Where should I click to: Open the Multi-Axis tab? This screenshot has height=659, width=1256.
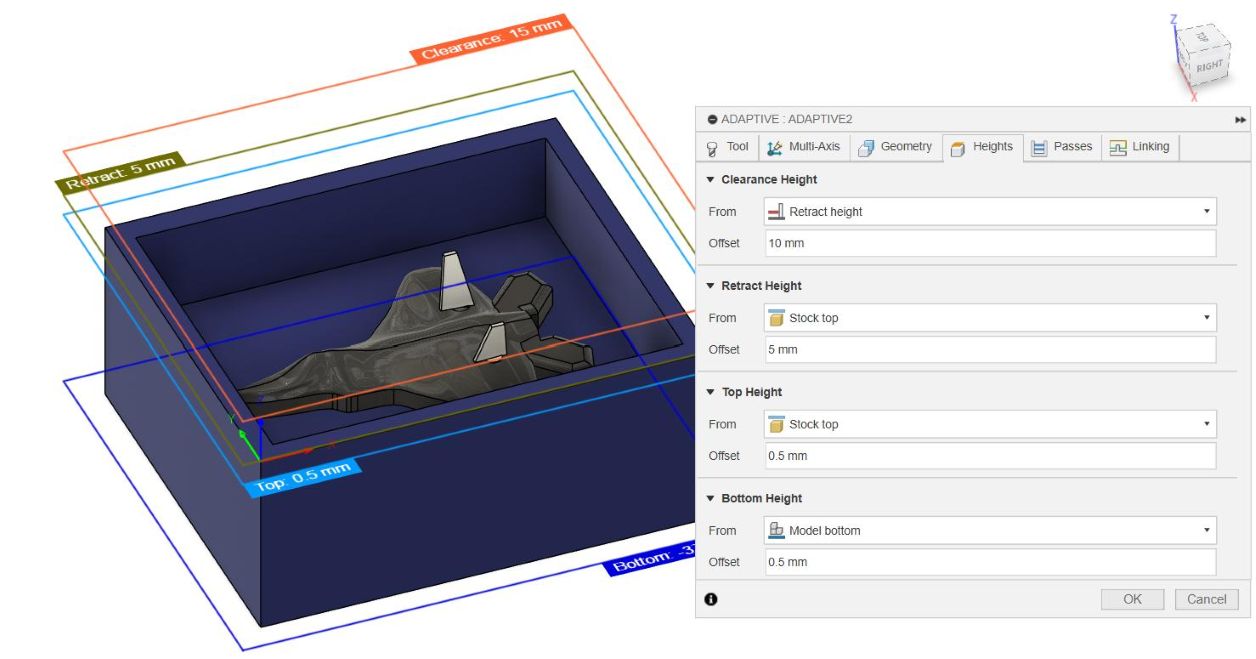(803, 147)
